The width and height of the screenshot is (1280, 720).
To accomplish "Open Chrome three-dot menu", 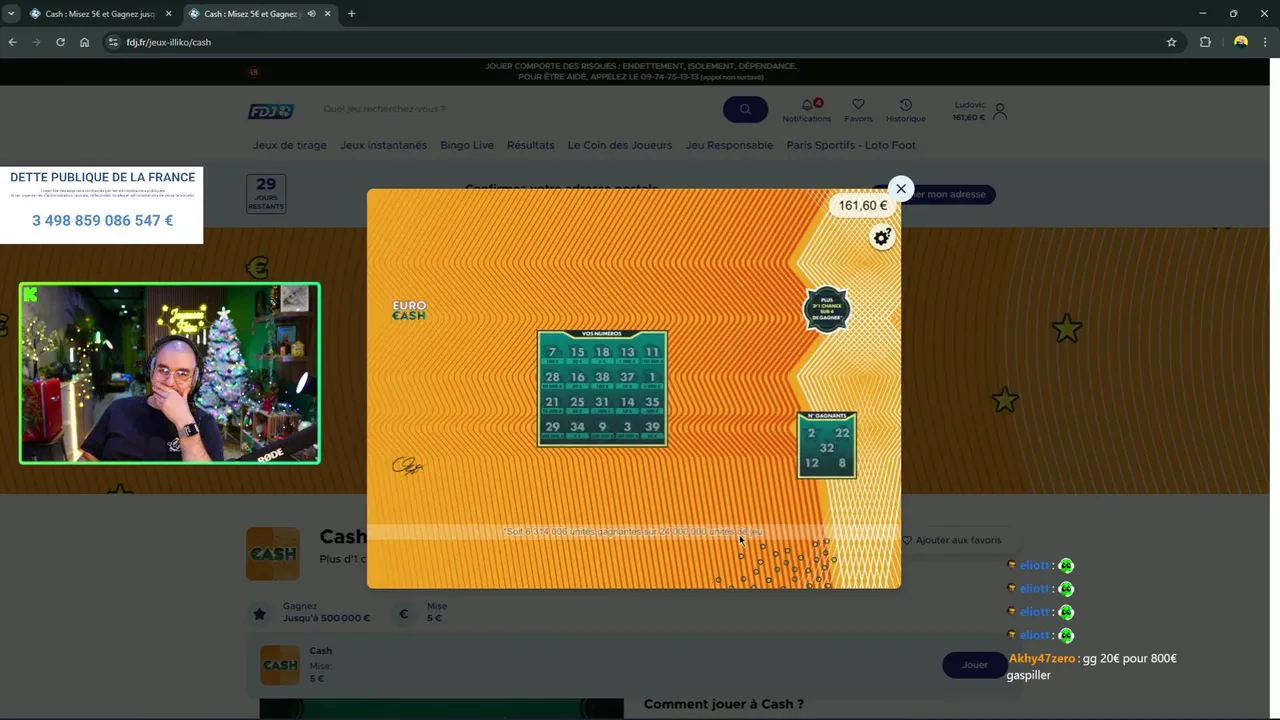I will pos(1266,42).
